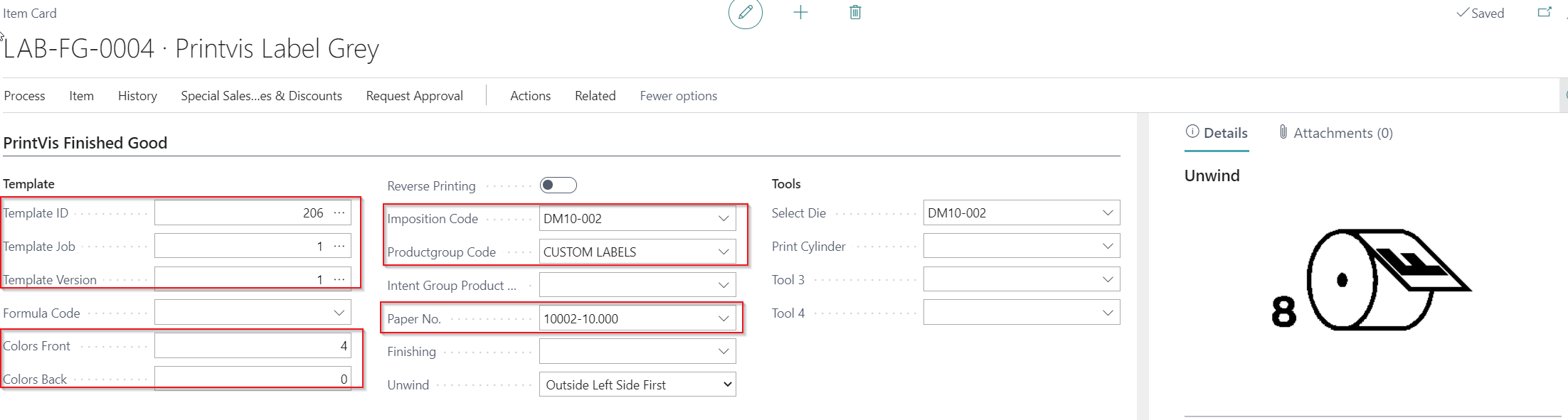
Task: Open Template Version lookup ellipsis
Action: 339,279
